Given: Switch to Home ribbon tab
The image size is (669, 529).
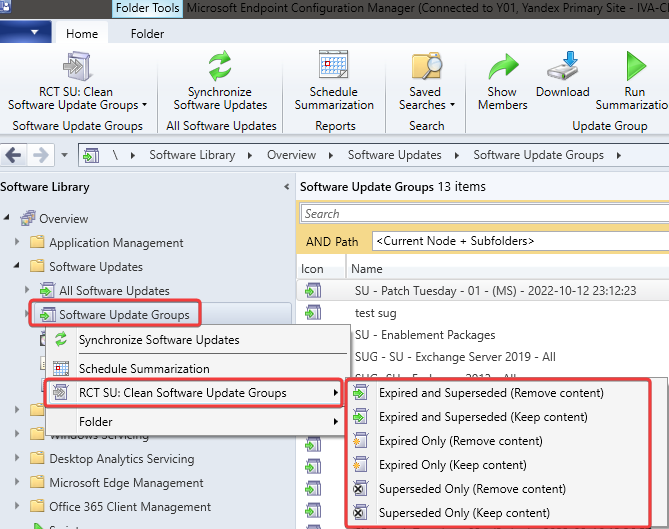Looking at the screenshot, I should 82,34.
